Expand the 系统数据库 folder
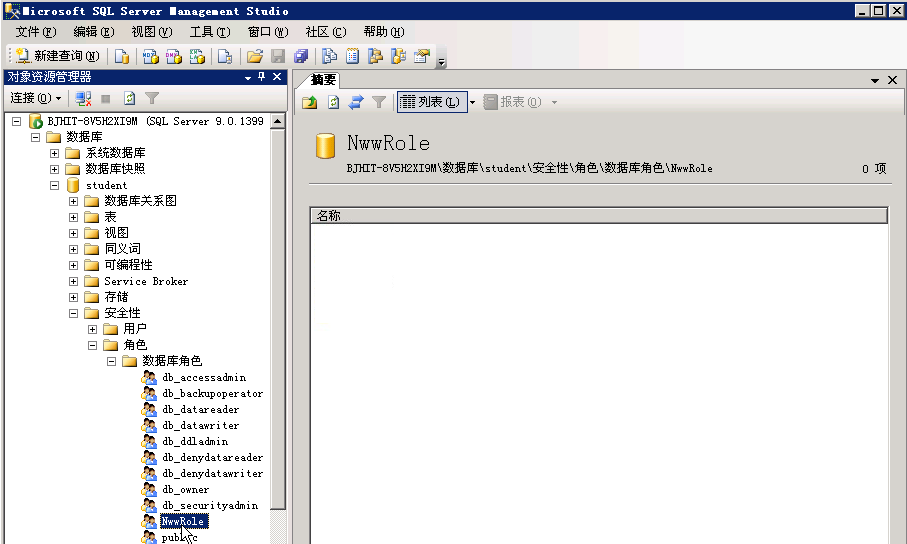Screen dimensions: 907x544 tap(54, 153)
